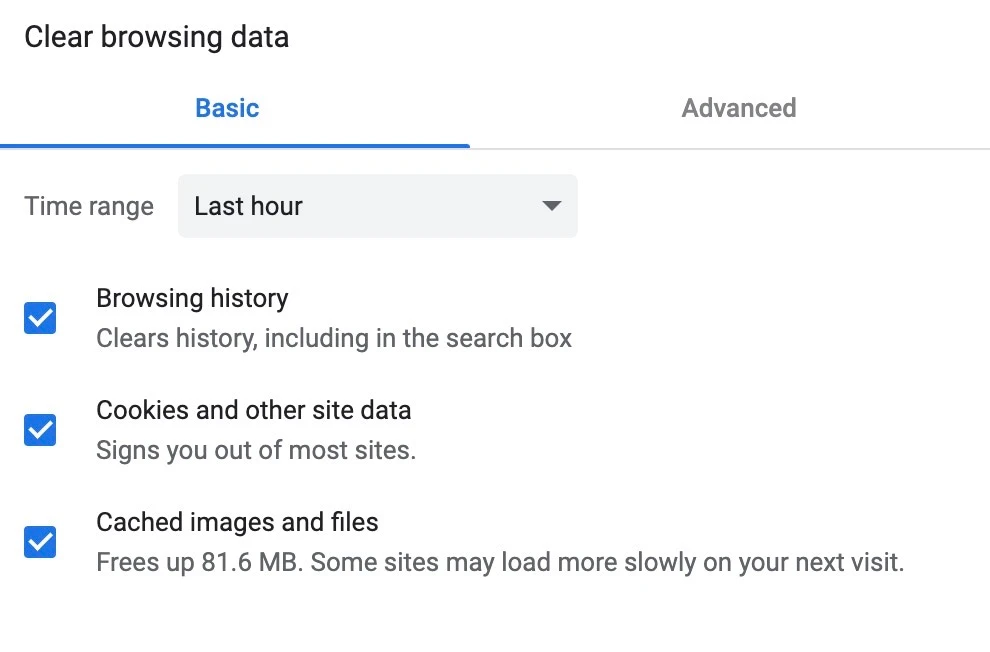Click empty space right of the Time range dropdown
The image size is (990, 652).
pyautogui.click(x=780, y=207)
